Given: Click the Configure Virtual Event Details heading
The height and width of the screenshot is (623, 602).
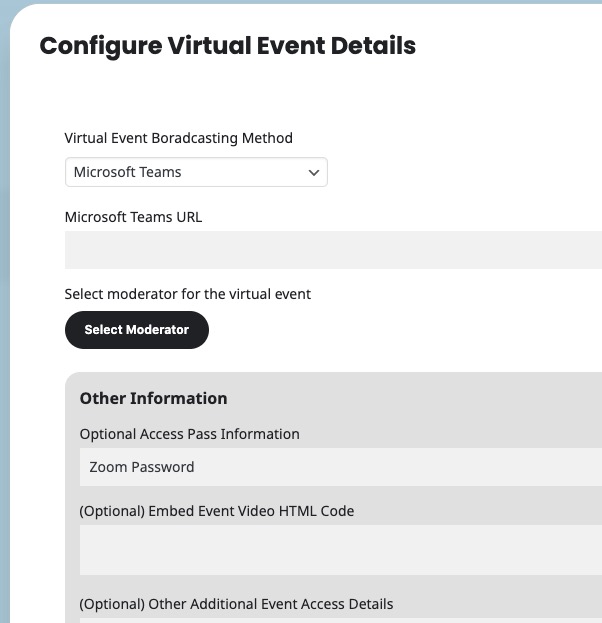Looking at the screenshot, I should click(x=227, y=46).
